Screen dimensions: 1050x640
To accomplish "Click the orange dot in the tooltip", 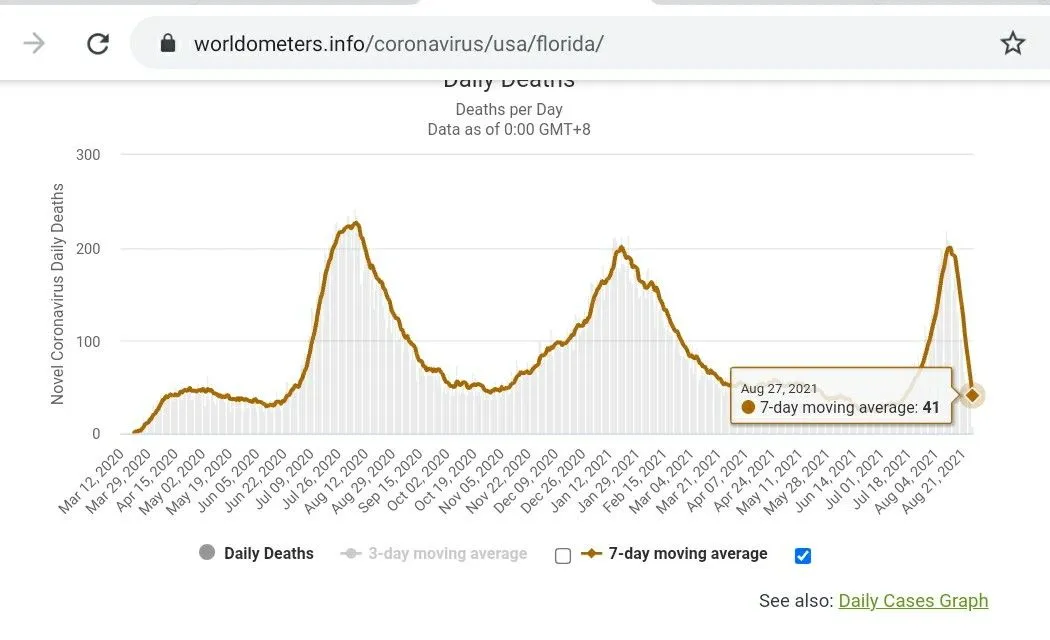I will [x=748, y=407].
